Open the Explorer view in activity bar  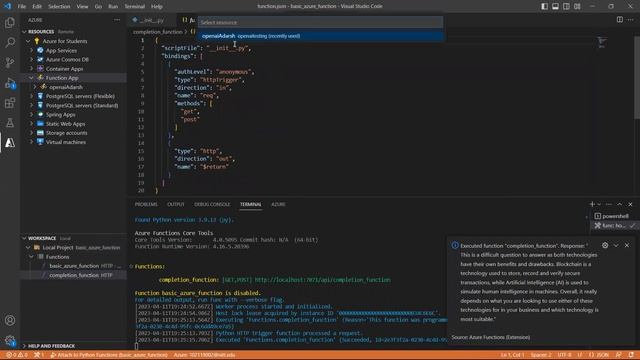click(x=10, y=22)
